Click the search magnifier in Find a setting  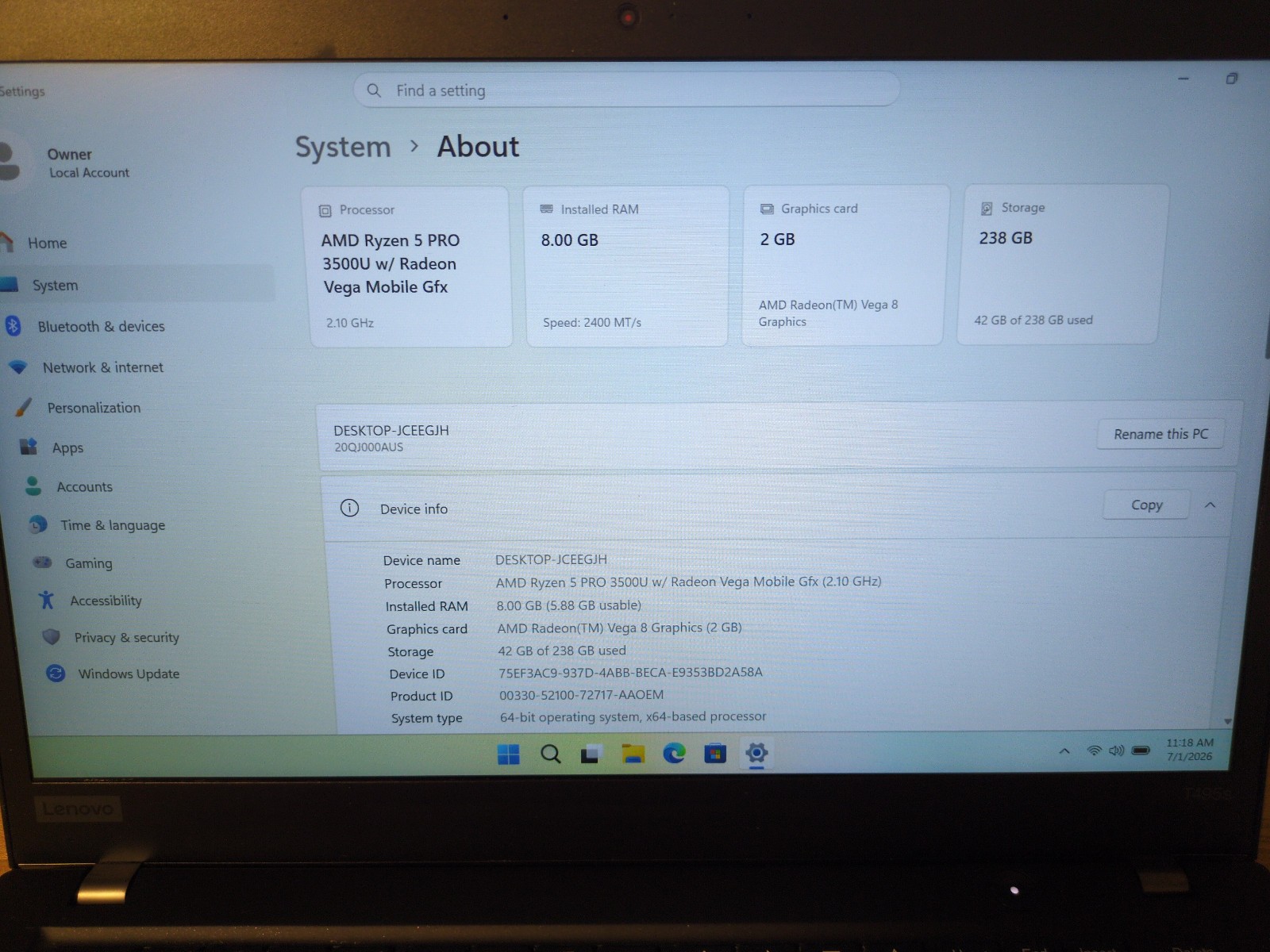(374, 90)
